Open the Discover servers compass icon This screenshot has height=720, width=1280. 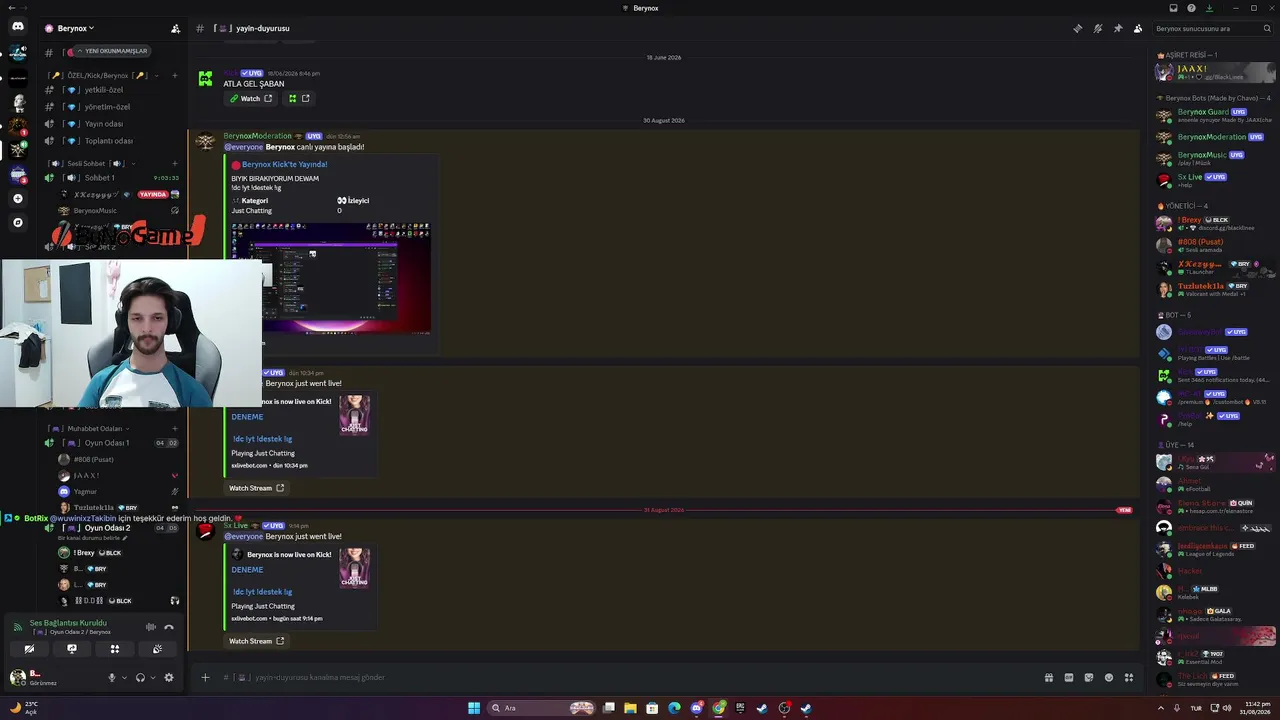click(18, 222)
